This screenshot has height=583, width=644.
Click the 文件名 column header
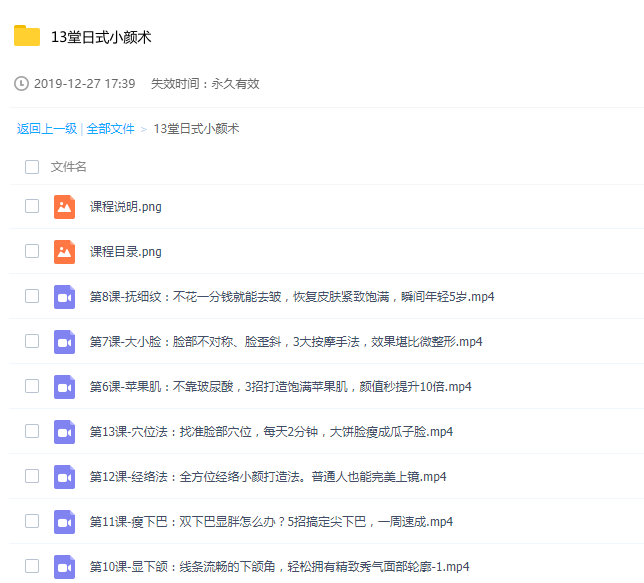tap(68, 167)
